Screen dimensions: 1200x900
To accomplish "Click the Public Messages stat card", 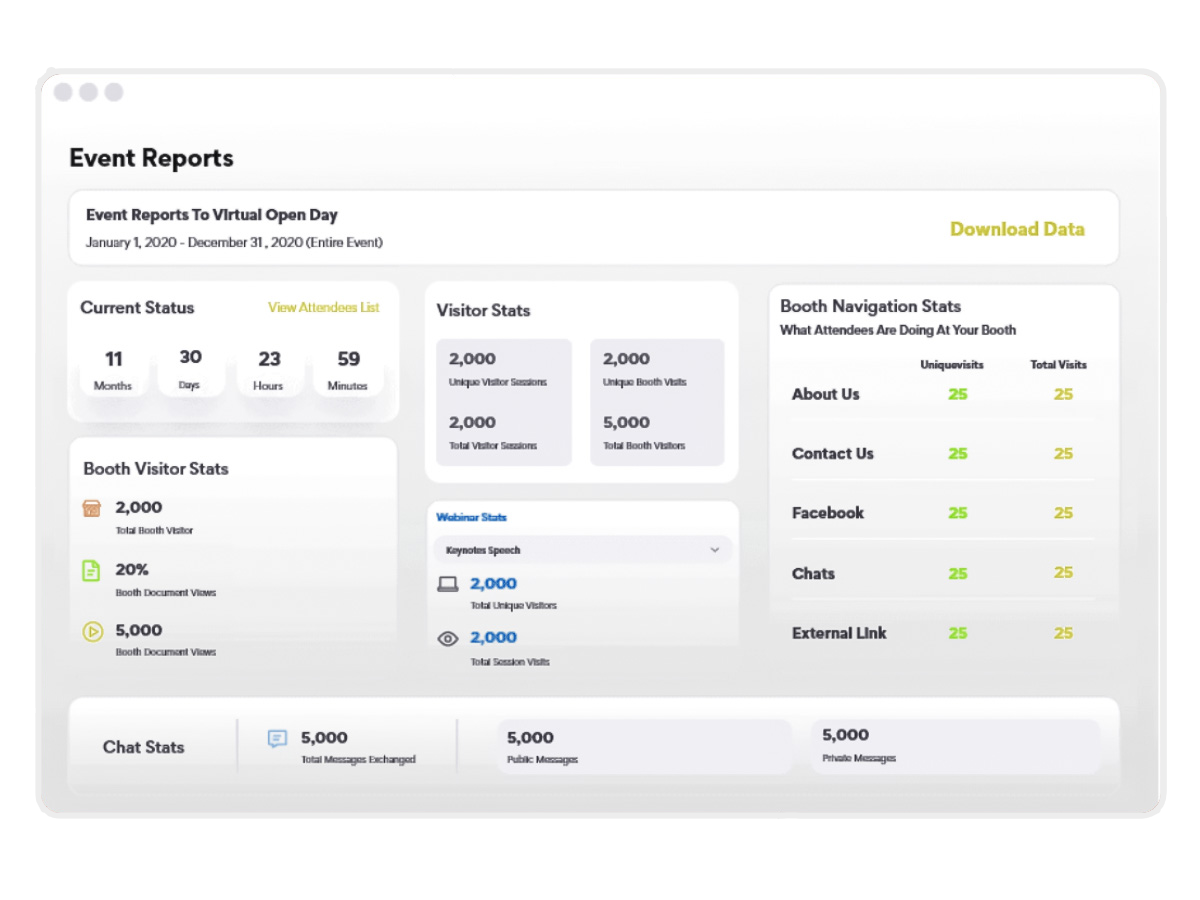I will (643, 747).
